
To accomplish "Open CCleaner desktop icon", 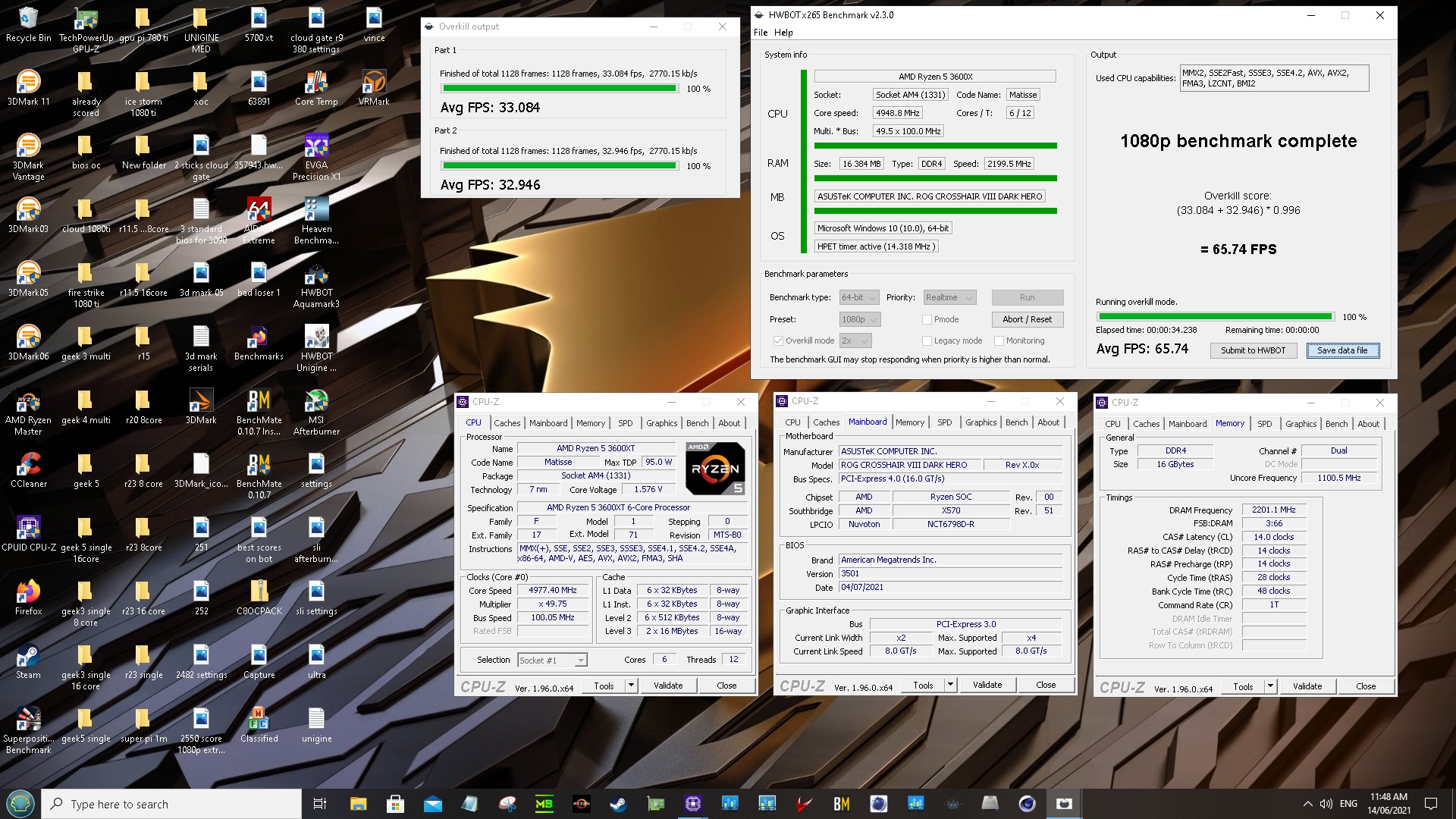I will click(x=28, y=470).
